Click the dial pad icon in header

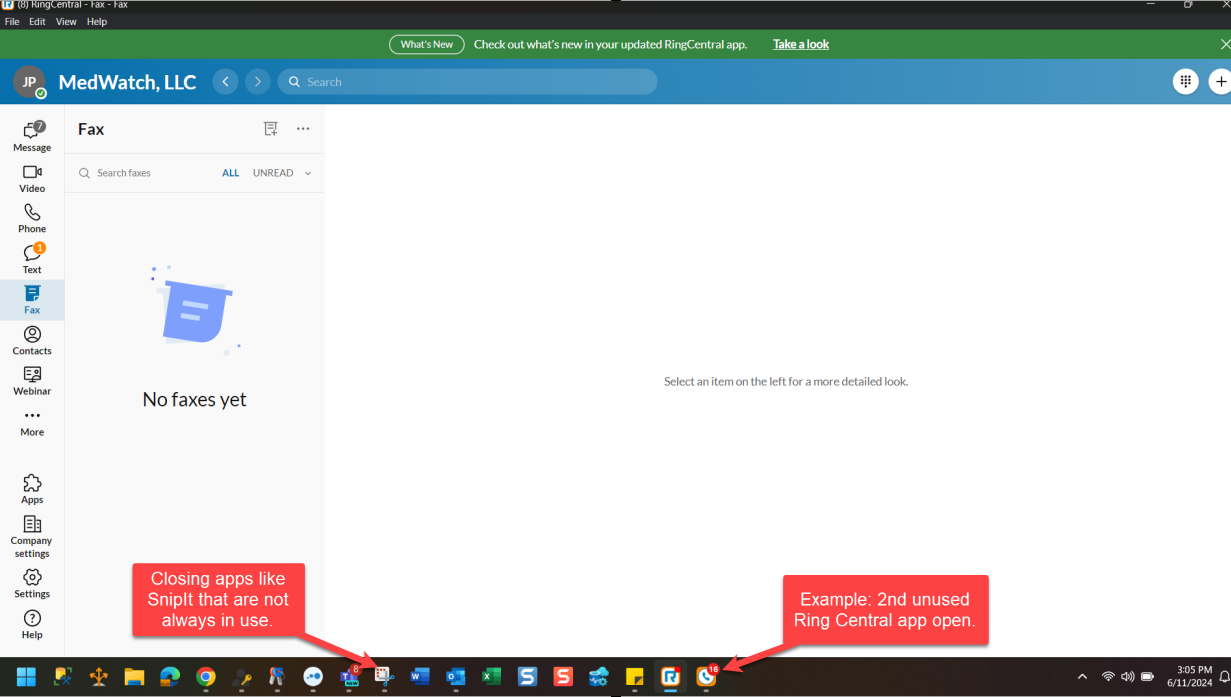(x=1185, y=82)
